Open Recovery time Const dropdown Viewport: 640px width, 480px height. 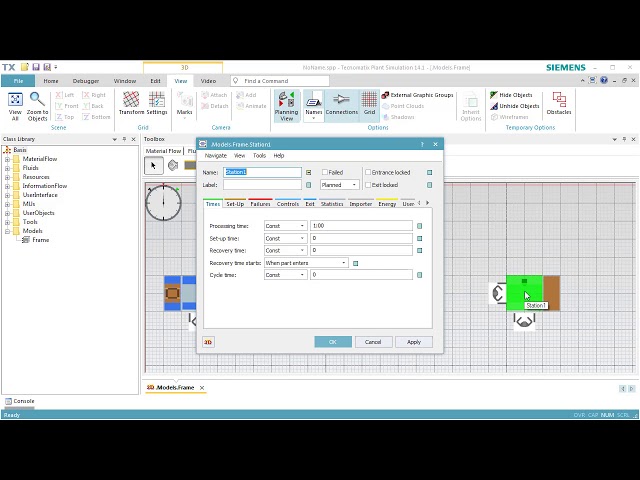[x=285, y=250]
